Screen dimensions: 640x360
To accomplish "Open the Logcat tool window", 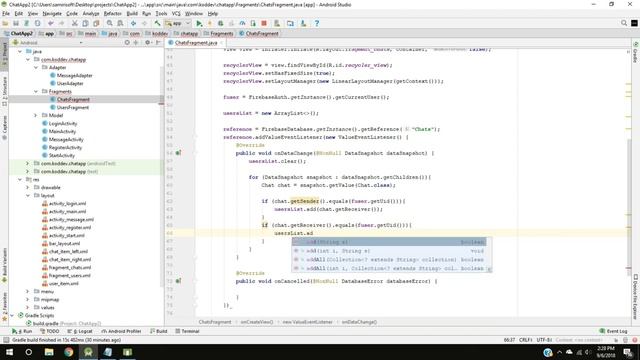I will (80, 331).
